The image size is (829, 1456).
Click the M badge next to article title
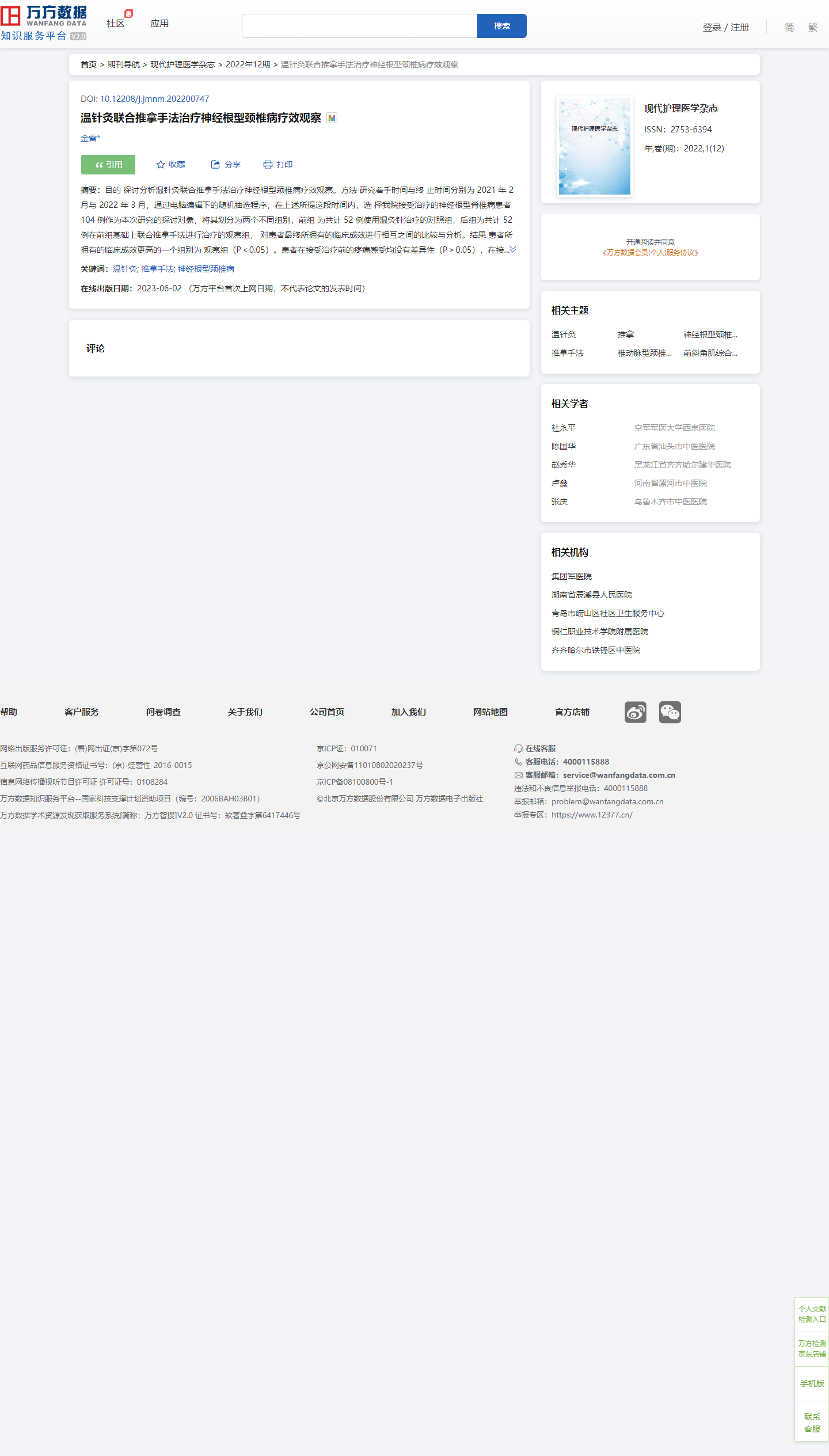(x=332, y=118)
